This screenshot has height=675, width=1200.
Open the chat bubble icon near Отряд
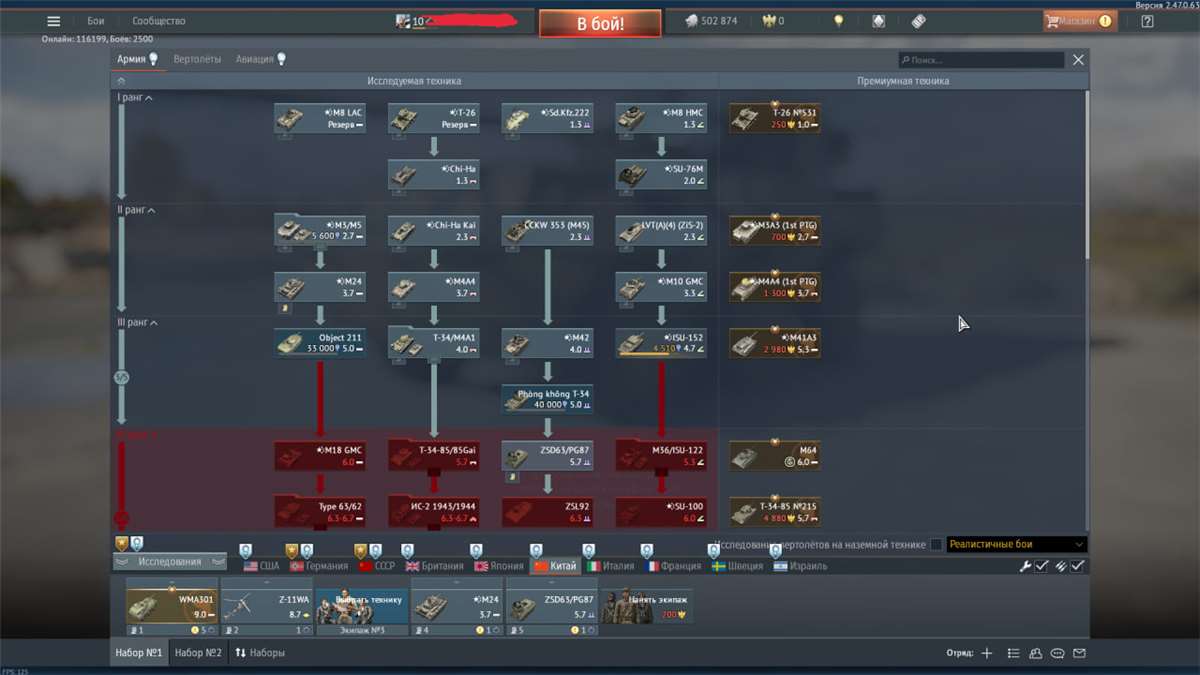(x=1058, y=653)
